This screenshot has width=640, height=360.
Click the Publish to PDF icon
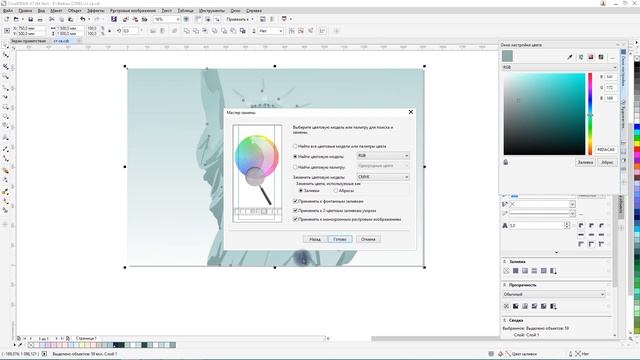click(x=144, y=19)
